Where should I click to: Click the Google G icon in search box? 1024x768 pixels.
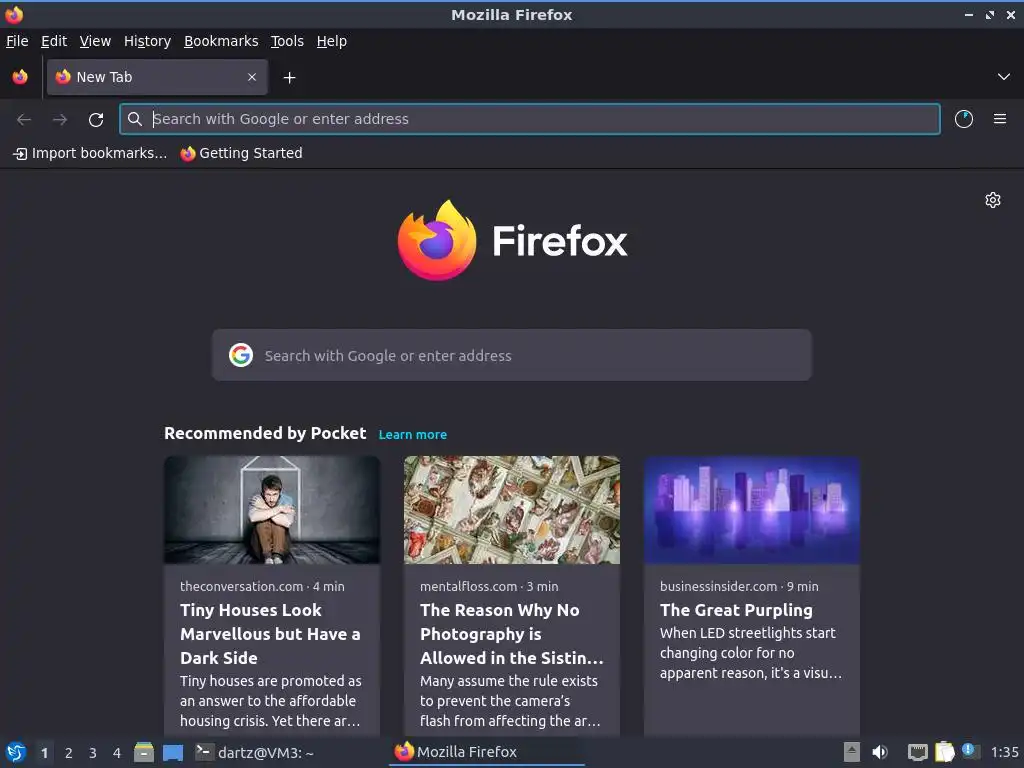click(x=241, y=355)
